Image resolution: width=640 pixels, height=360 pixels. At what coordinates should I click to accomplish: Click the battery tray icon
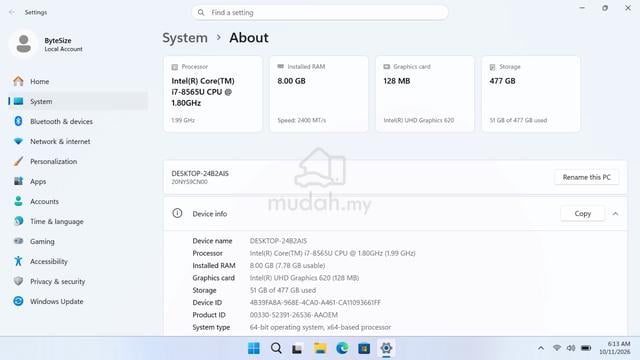pyautogui.click(x=586, y=348)
